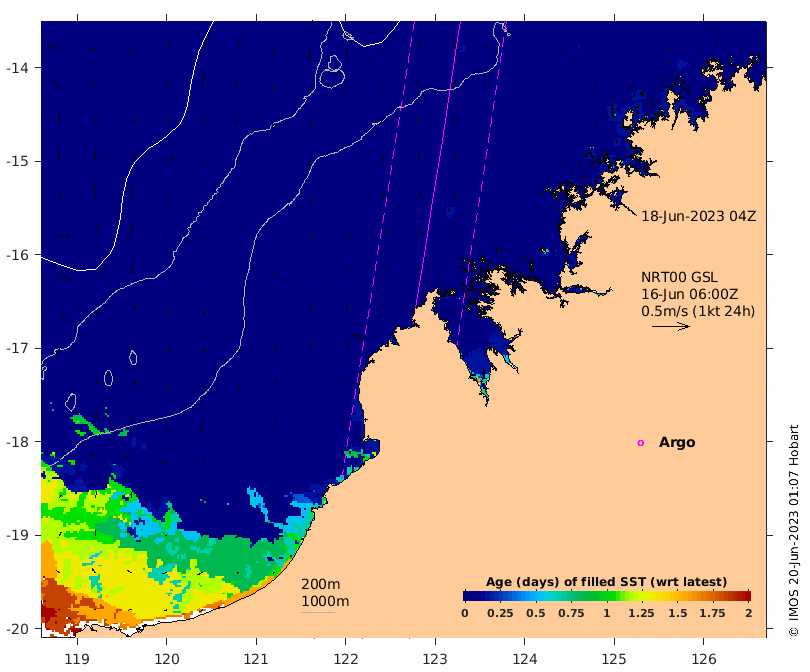Click latitude axis label '-16'
The width and height of the screenshot is (810, 672).
point(17,255)
